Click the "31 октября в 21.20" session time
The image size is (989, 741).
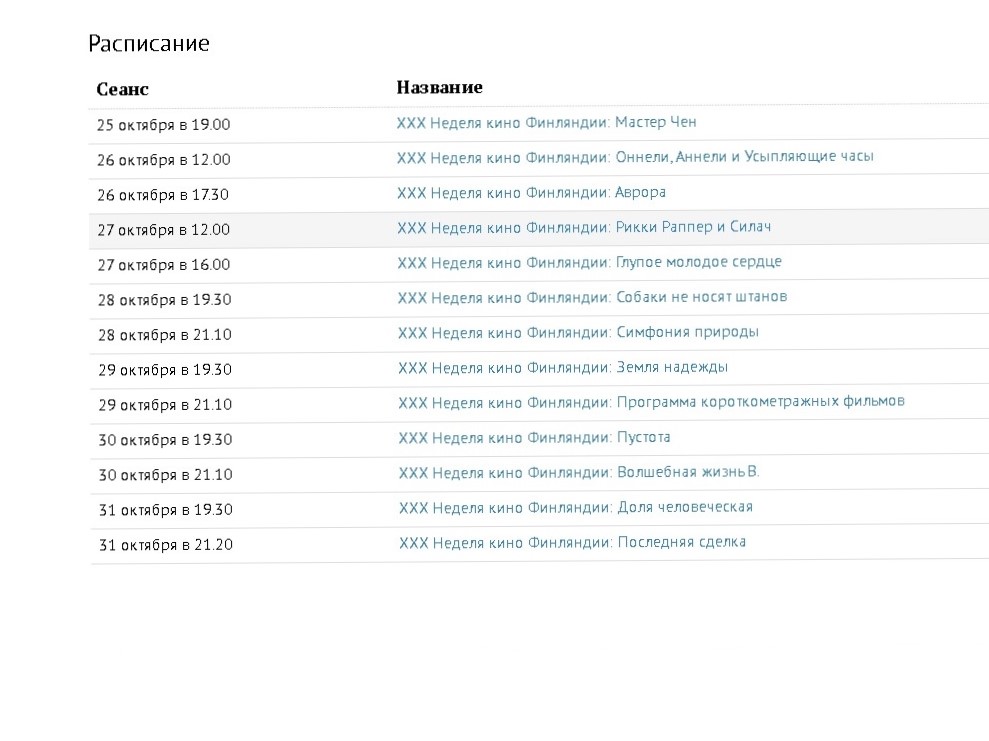pyautogui.click(x=165, y=545)
